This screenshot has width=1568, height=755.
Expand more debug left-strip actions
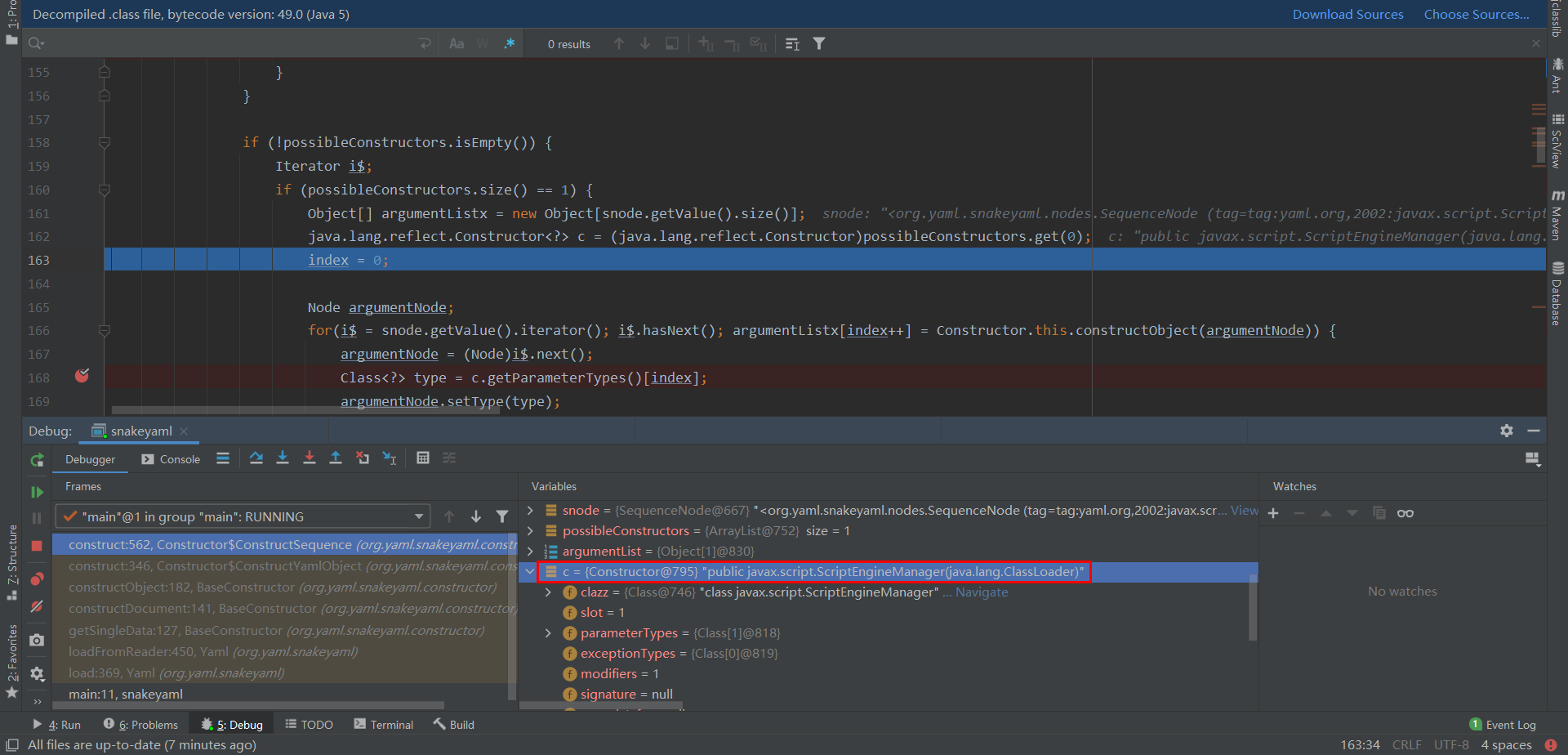pyautogui.click(x=37, y=701)
